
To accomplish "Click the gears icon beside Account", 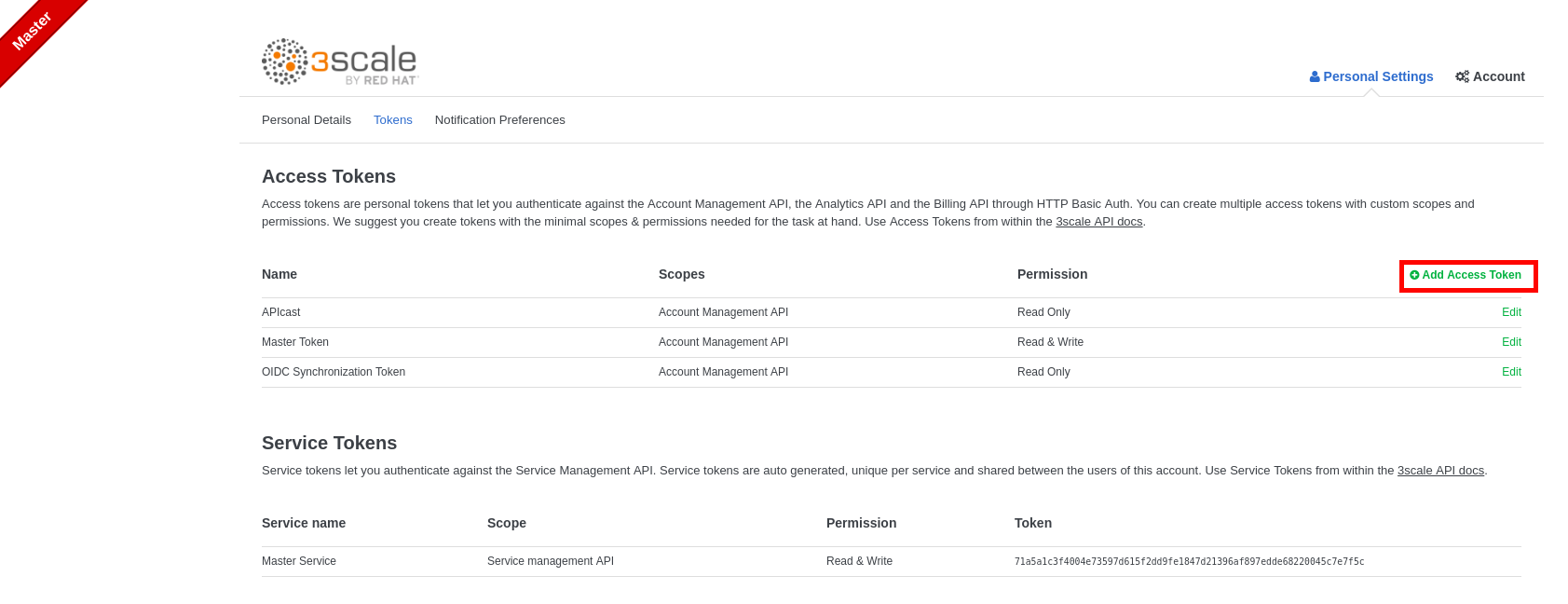I will [1462, 77].
